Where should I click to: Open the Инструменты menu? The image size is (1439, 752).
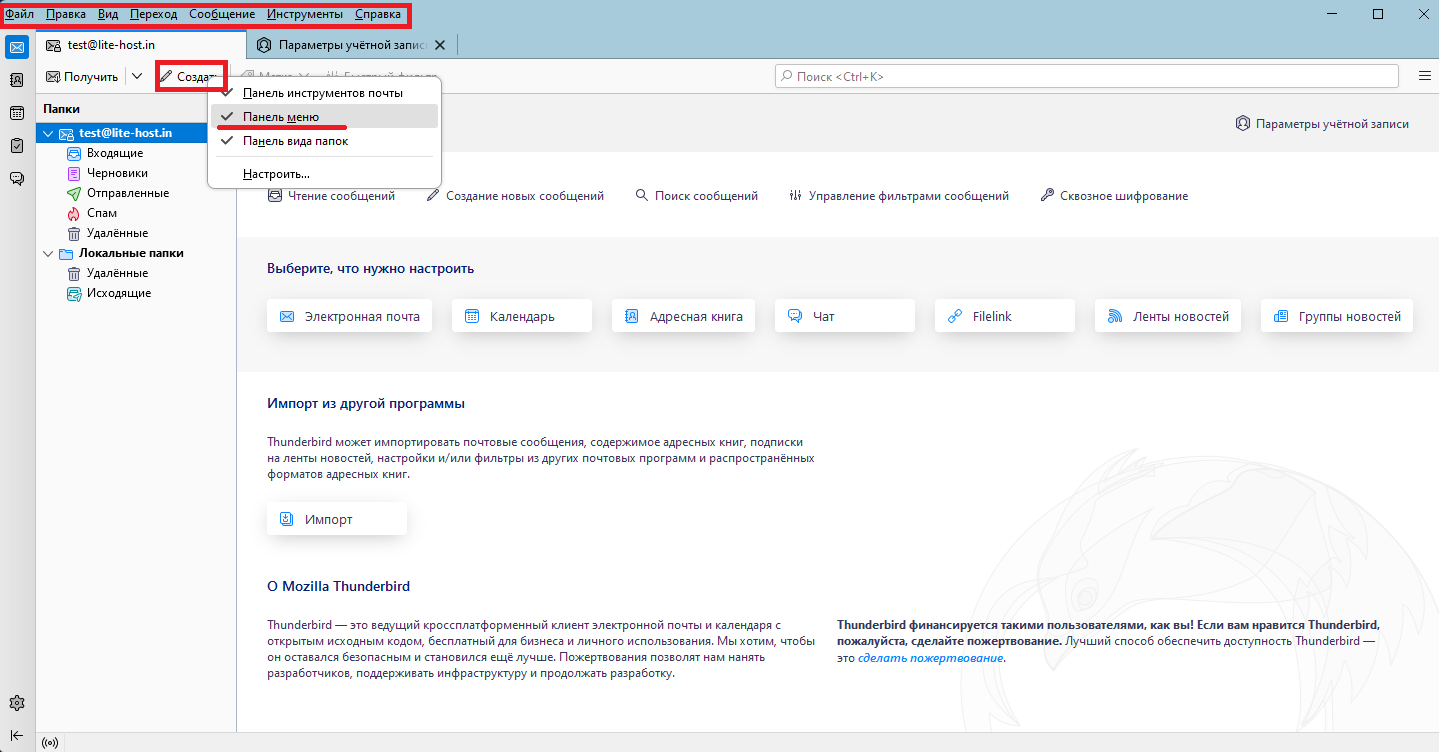click(305, 14)
